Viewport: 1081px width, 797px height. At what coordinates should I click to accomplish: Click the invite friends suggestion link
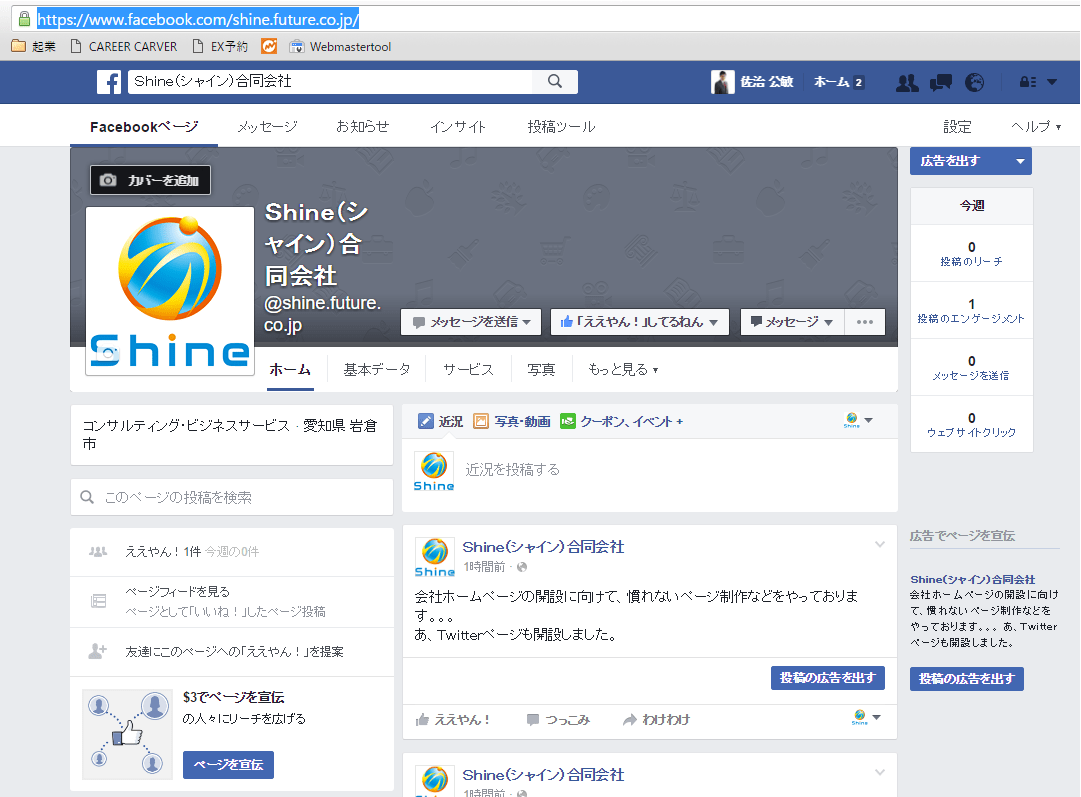234,652
